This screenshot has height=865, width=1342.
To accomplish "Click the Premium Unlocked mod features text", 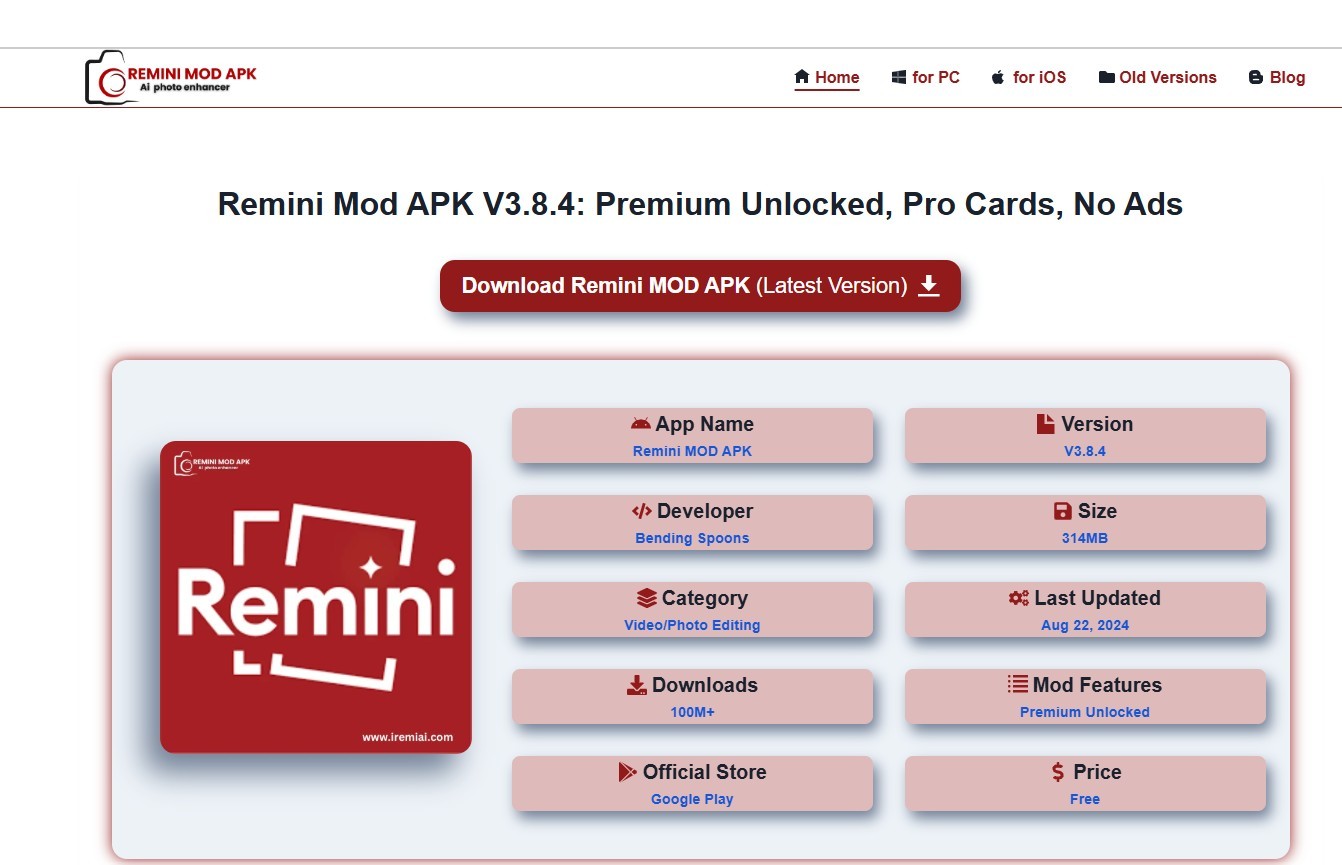I will tap(1085, 712).
